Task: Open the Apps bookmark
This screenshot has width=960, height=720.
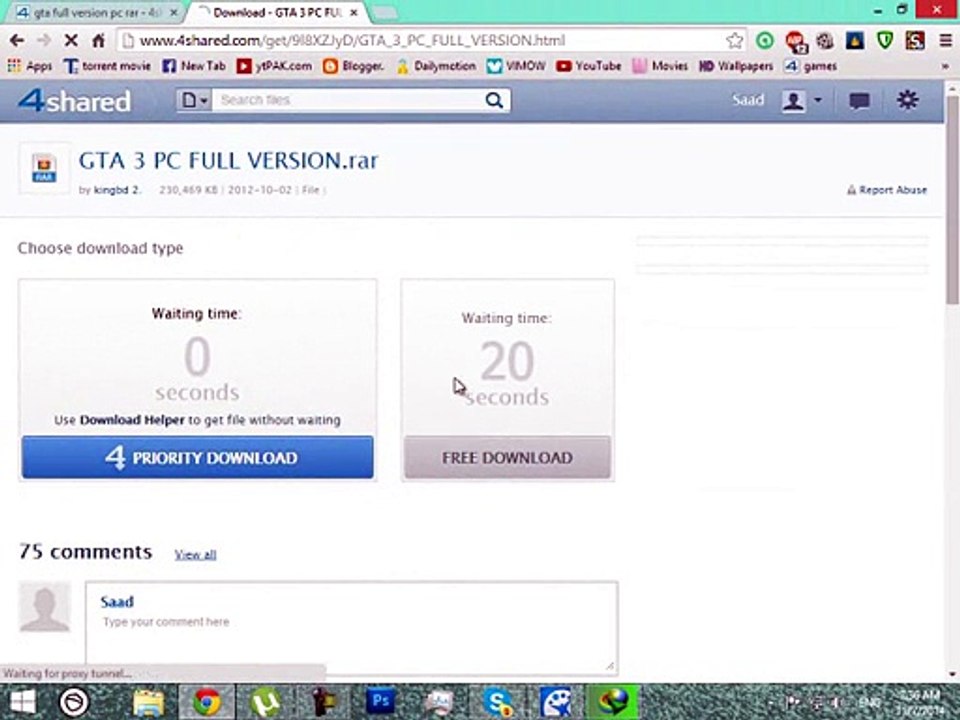Action: (30, 66)
